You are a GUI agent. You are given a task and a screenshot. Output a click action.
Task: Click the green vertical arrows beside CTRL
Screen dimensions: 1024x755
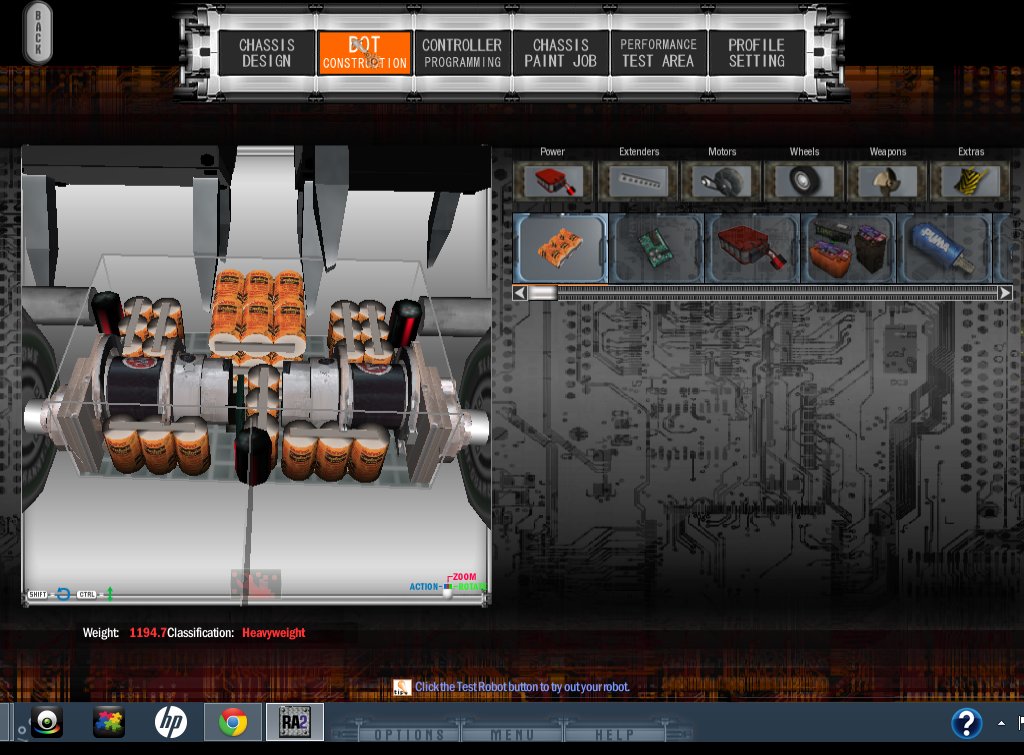(x=110, y=594)
